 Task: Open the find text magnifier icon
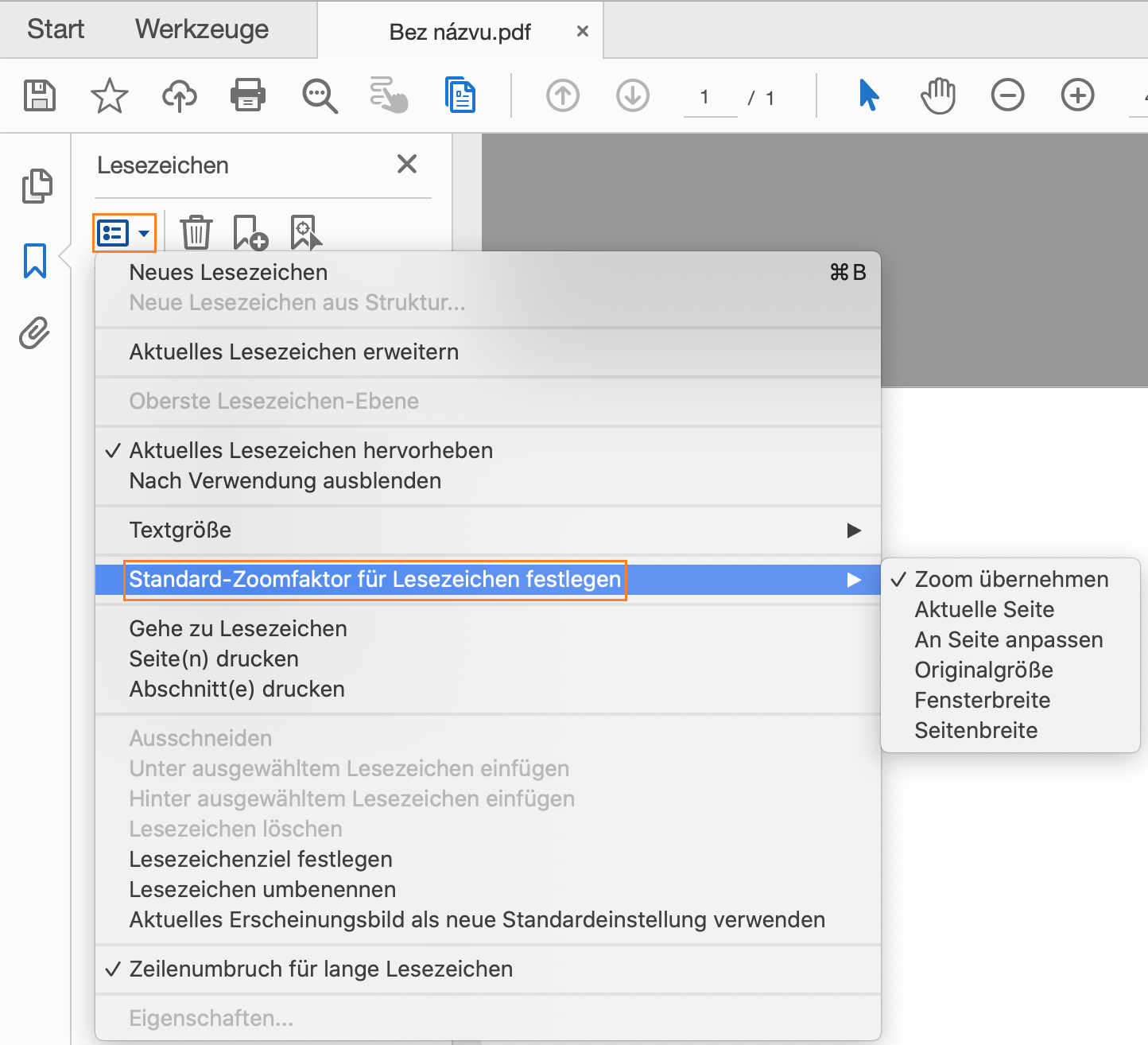pos(320,95)
